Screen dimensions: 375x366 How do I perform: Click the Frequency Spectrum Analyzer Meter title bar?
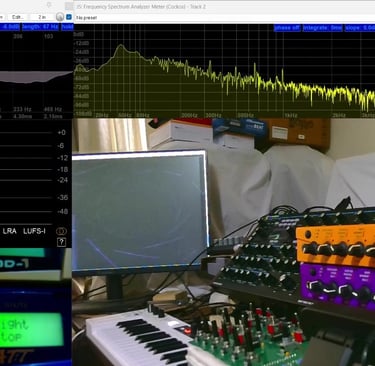point(224,6)
